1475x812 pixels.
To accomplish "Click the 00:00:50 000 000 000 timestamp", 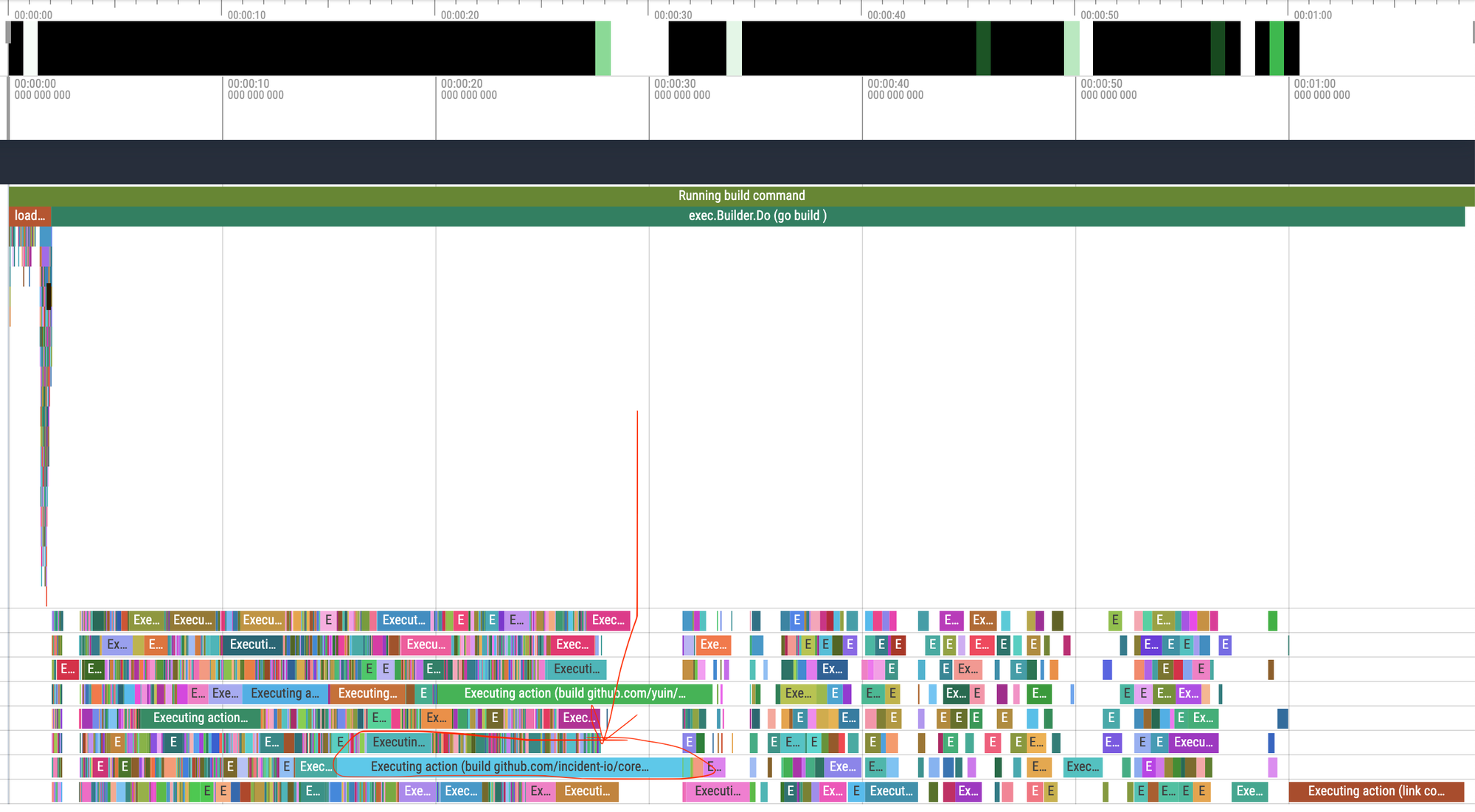I will 1108,89.
